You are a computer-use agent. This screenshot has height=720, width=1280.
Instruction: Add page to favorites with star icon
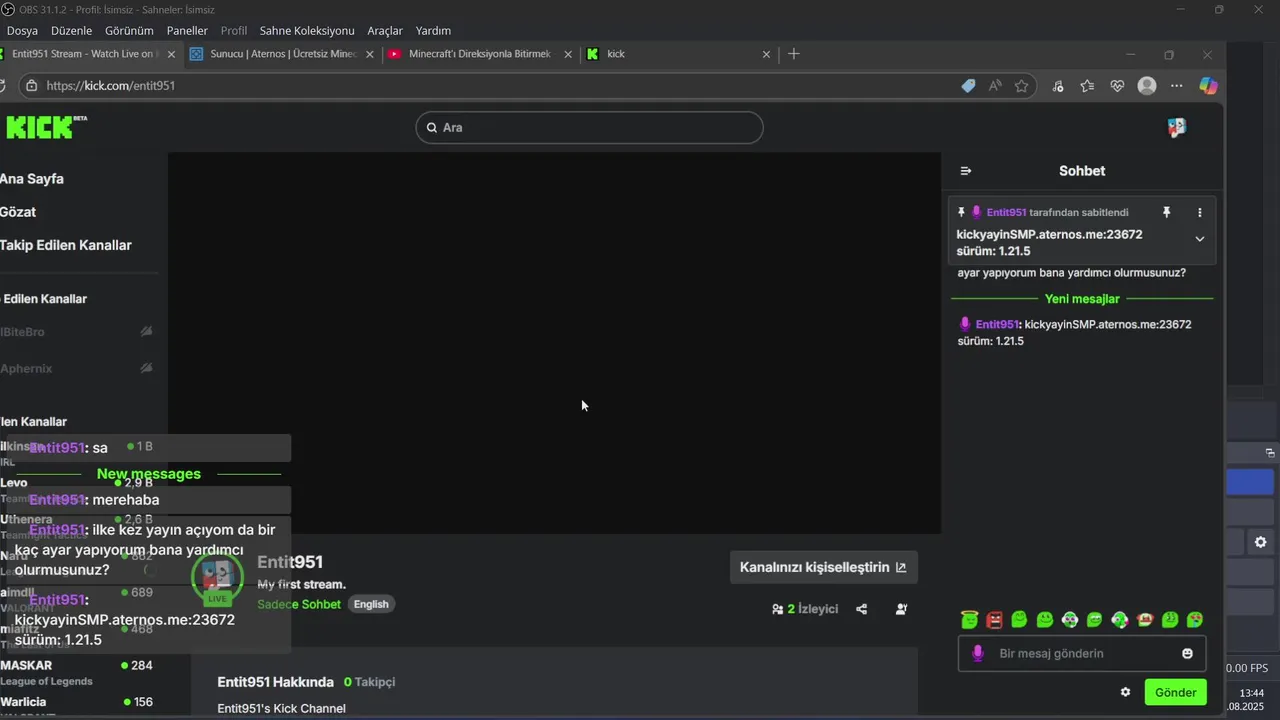[x=1021, y=86]
